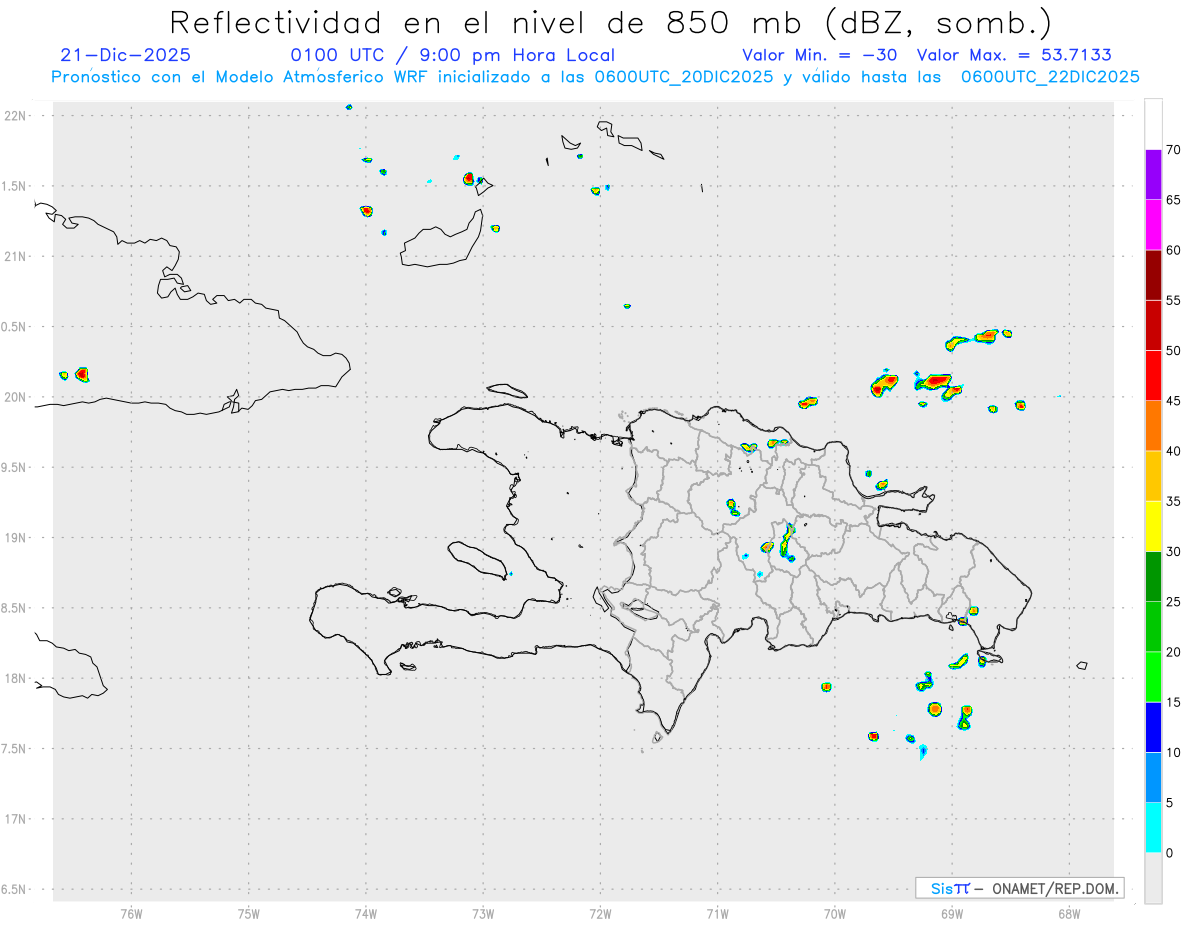
Task: Click the latitude label '18N'
Action: [15, 679]
